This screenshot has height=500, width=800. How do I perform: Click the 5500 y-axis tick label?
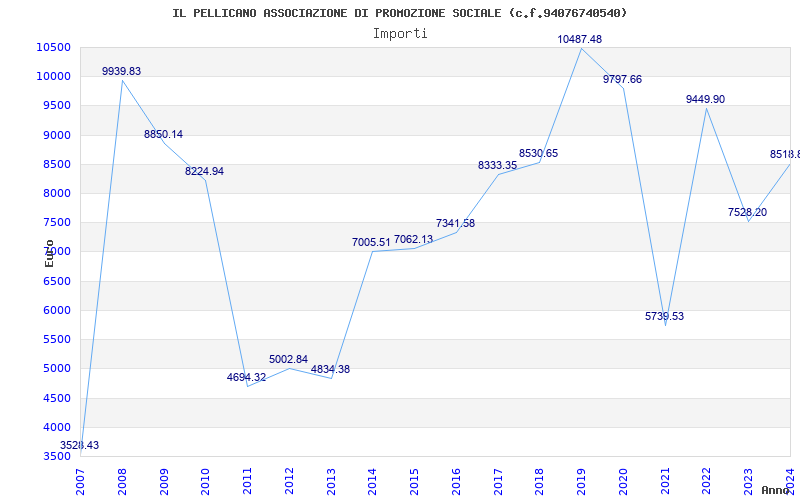(56, 339)
